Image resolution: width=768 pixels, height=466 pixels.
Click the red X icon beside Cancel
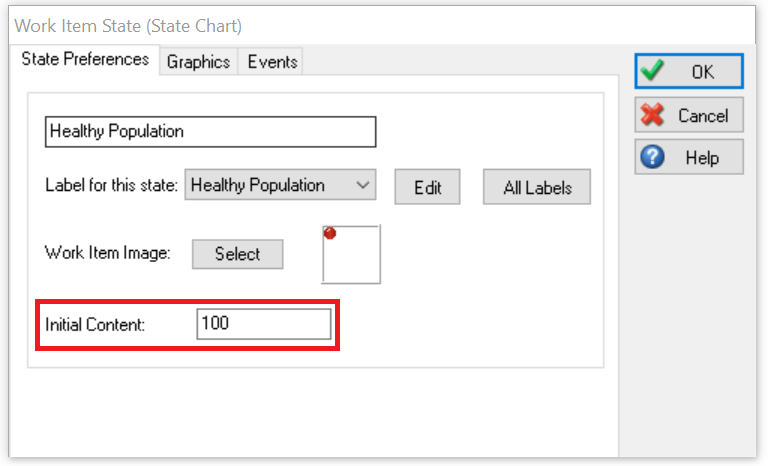pyautogui.click(x=652, y=114)
